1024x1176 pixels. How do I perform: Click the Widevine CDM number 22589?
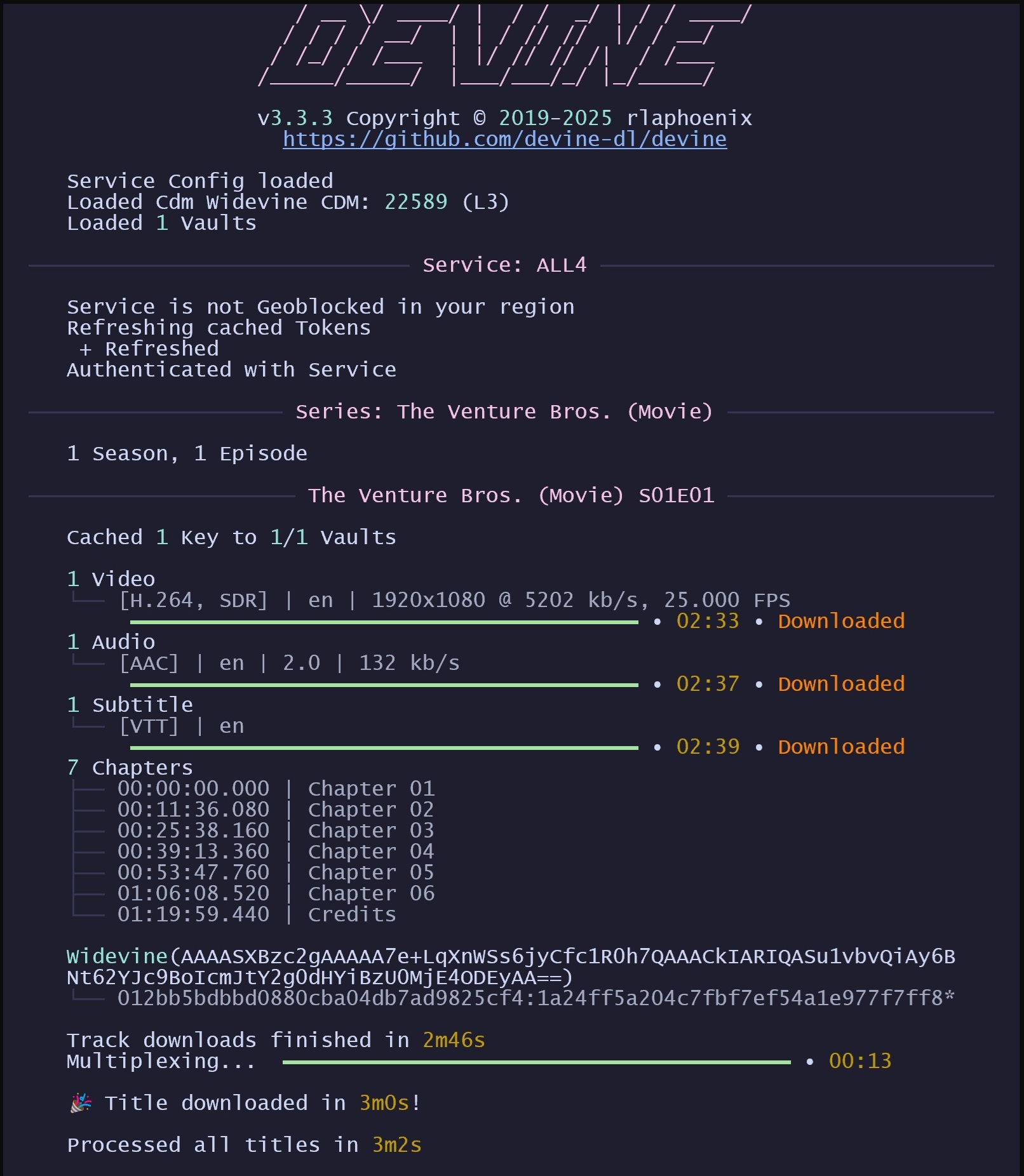point(415,202)
